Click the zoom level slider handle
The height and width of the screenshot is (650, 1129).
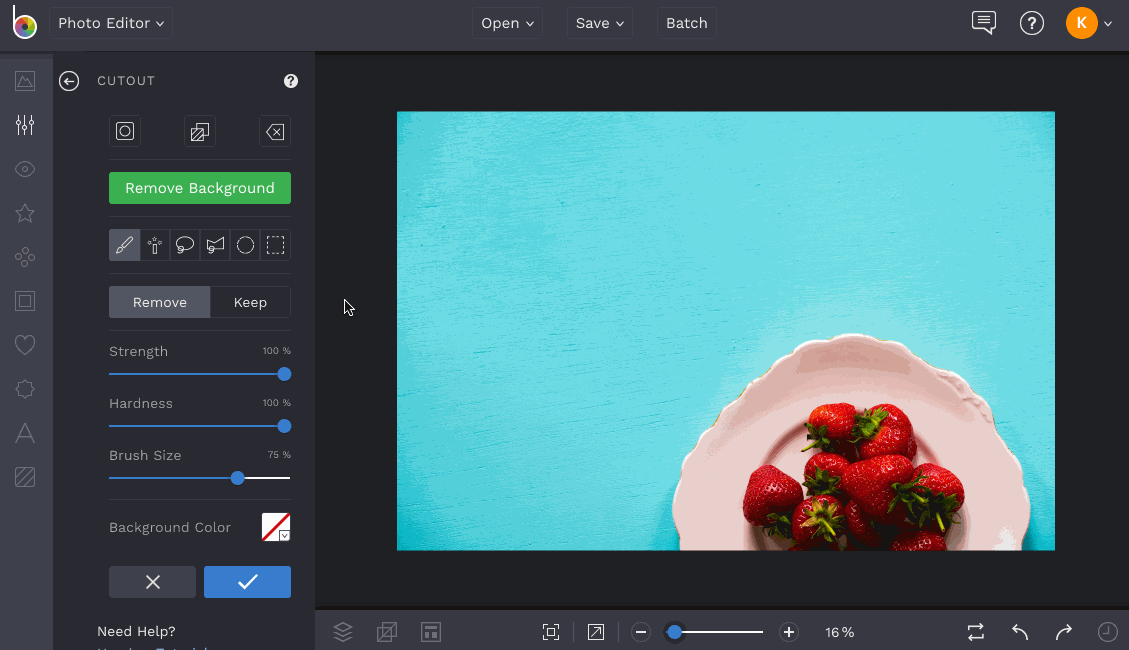(674, 632)
